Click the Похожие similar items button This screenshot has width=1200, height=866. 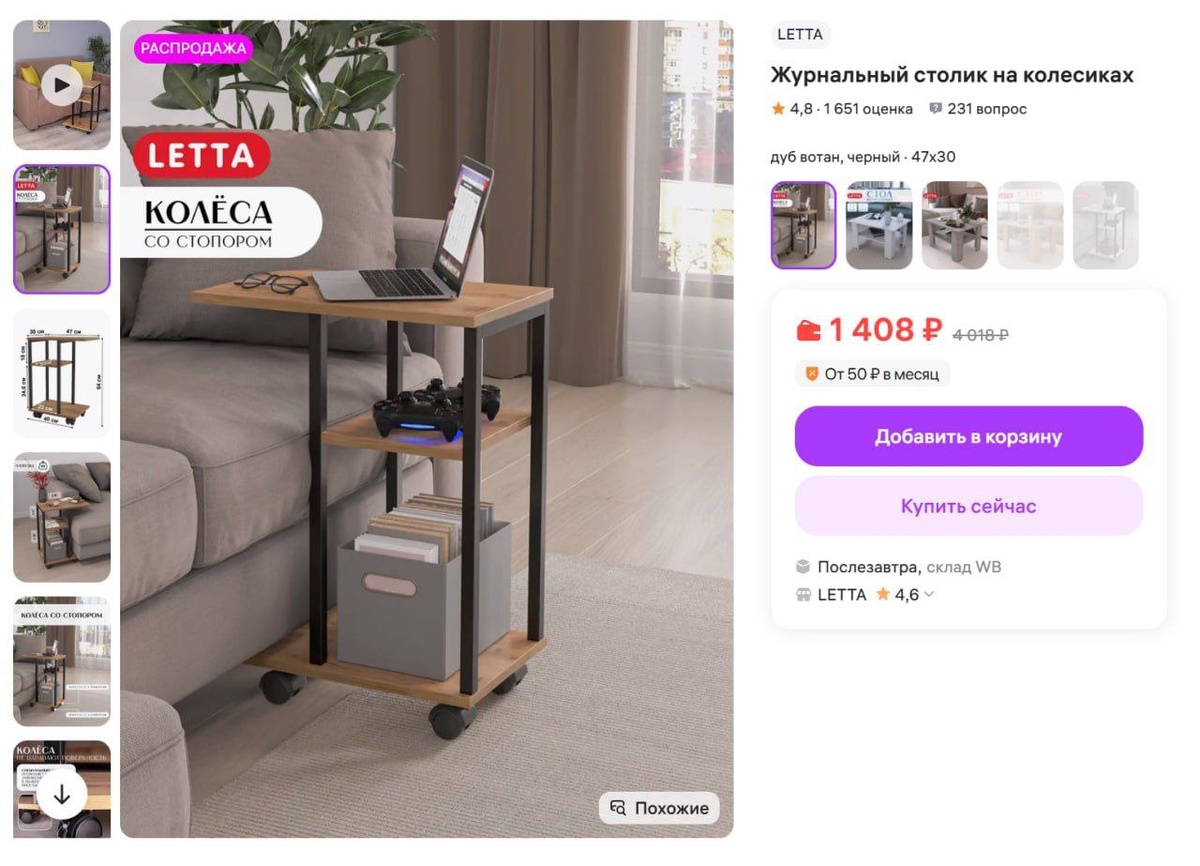click(x=659, y=808)
